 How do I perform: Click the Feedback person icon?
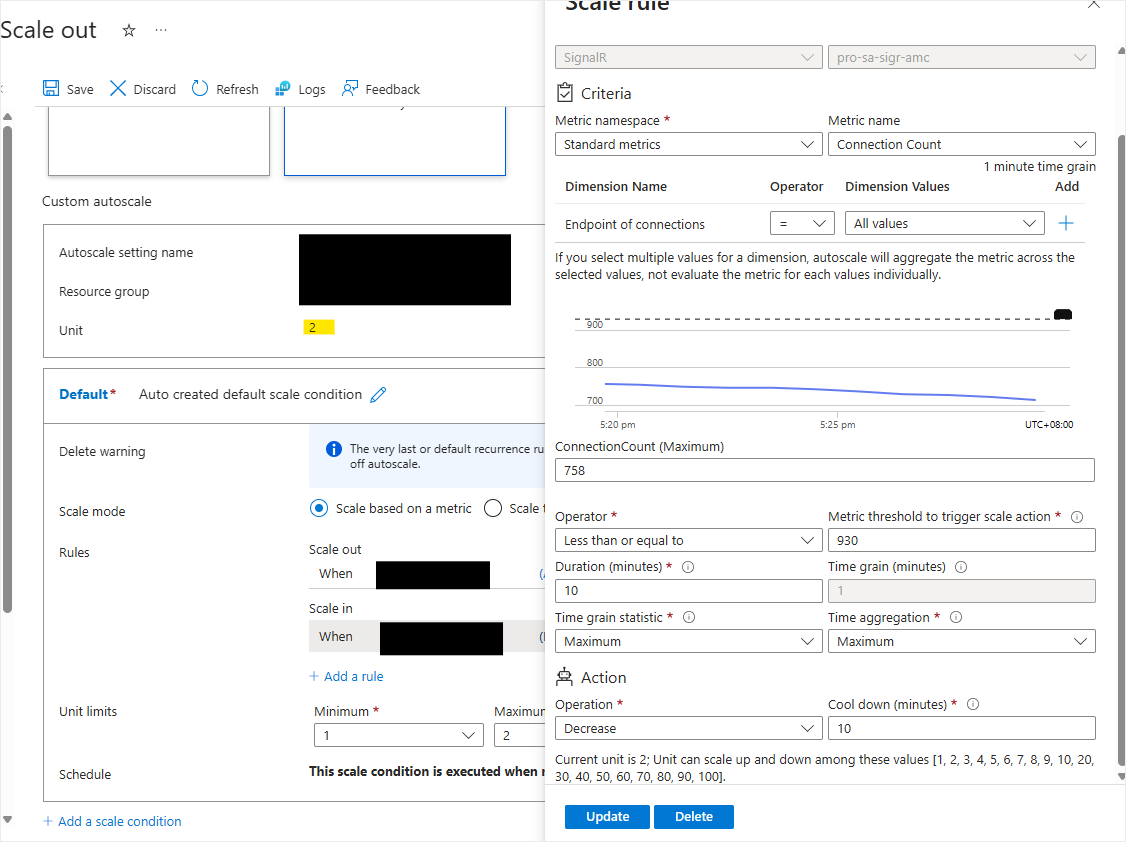[x=350, y=88]
